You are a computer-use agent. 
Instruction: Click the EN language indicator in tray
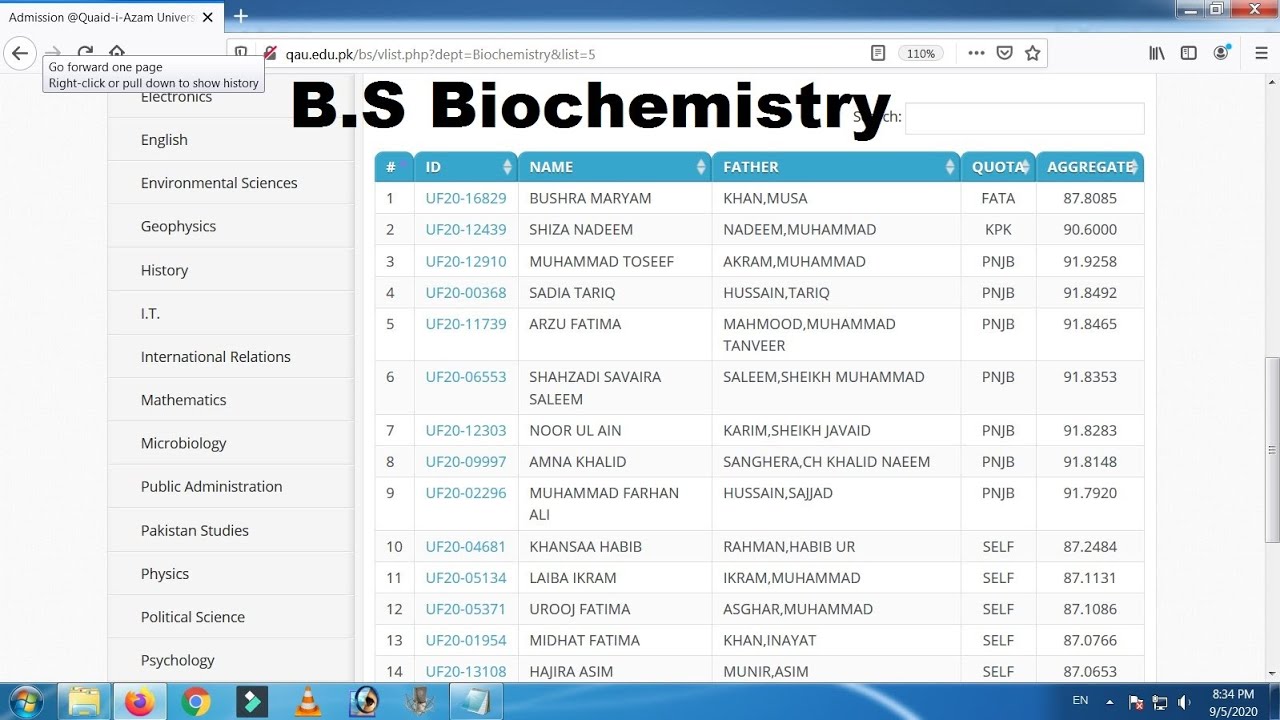click(1080, 701)
